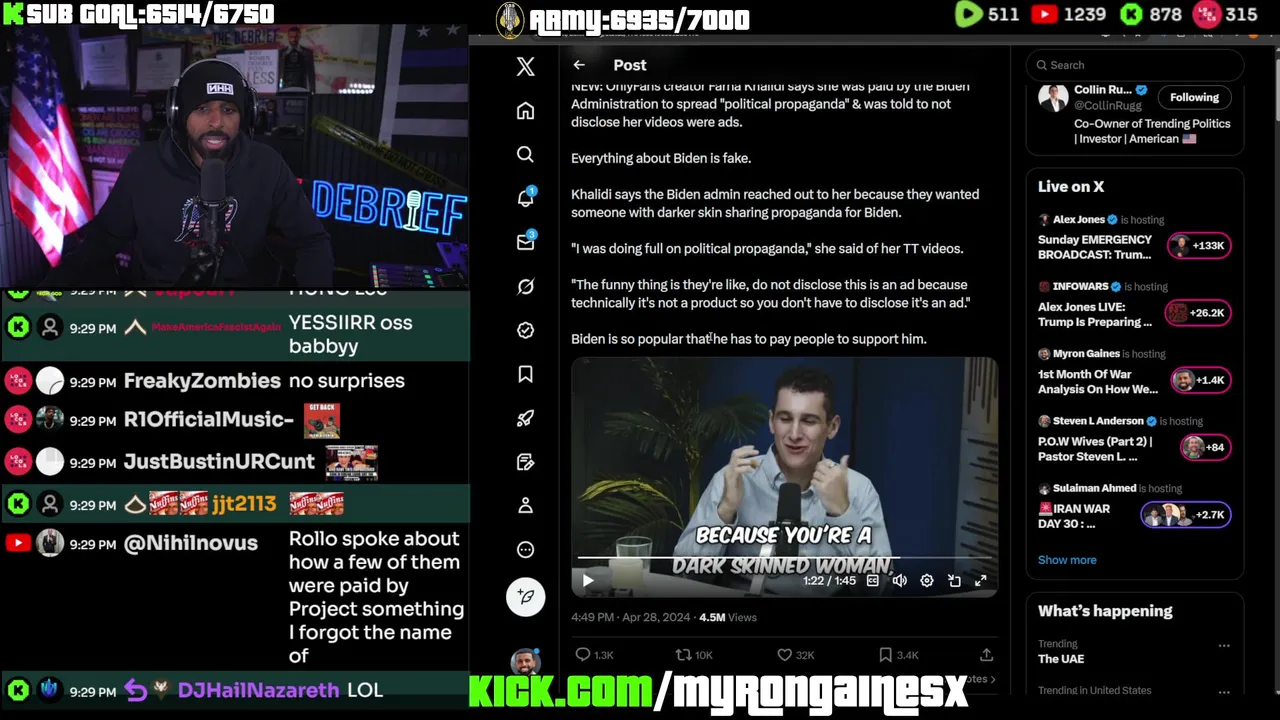Viewport: 1280px width, 720px height.
Task: Click chat user DJHailNazareth
Action: click(258, 690)
